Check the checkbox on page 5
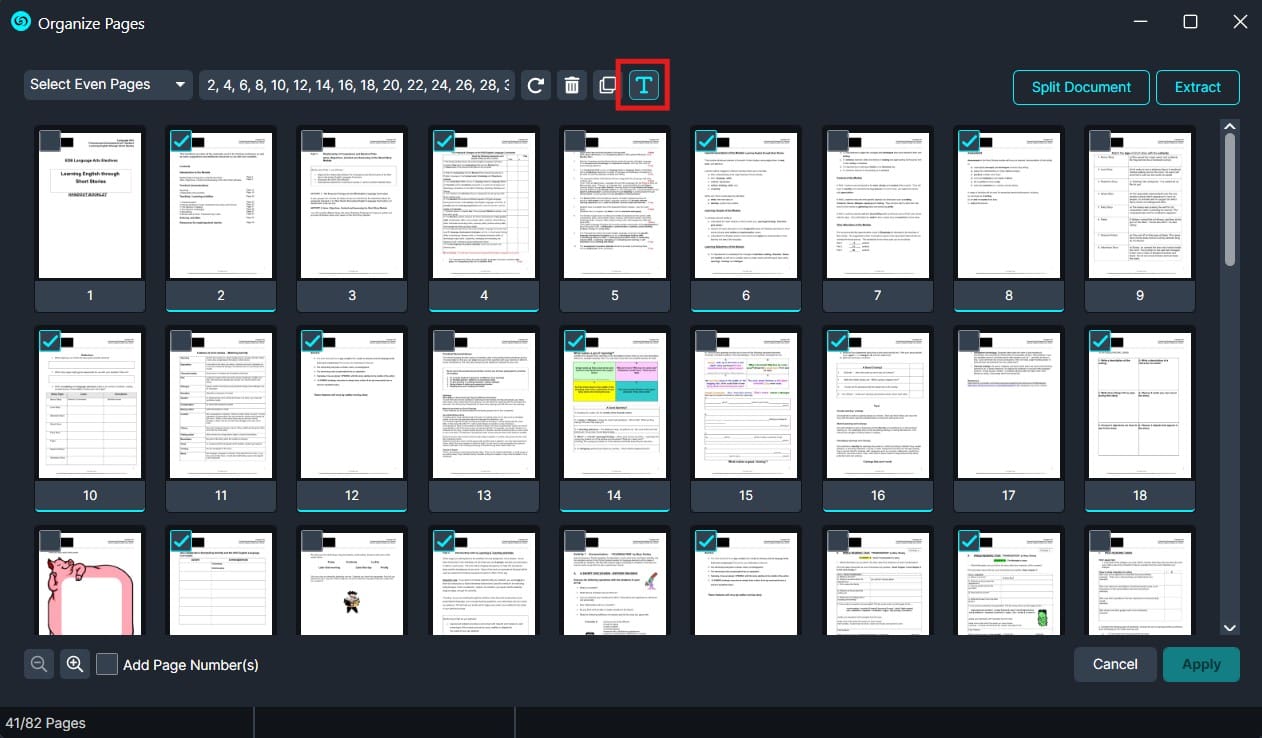Screen dimensions: 1262x738 (575, 141)
